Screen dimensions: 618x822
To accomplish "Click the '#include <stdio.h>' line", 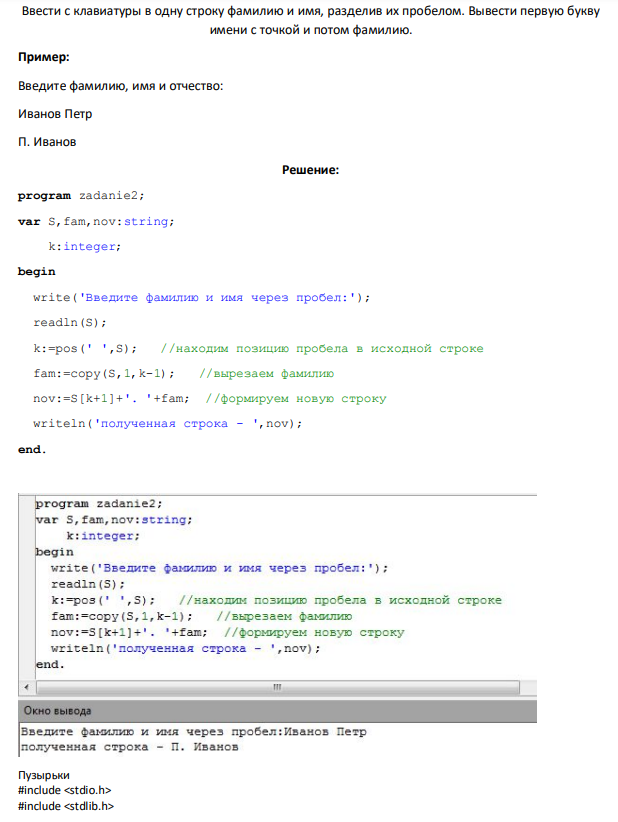I will (64, 790).
